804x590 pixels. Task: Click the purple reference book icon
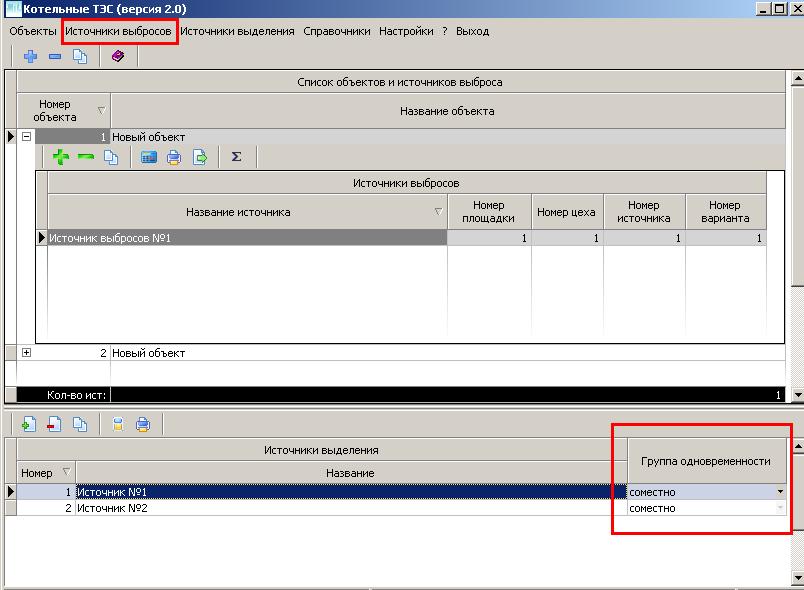[x=118, y=57]
